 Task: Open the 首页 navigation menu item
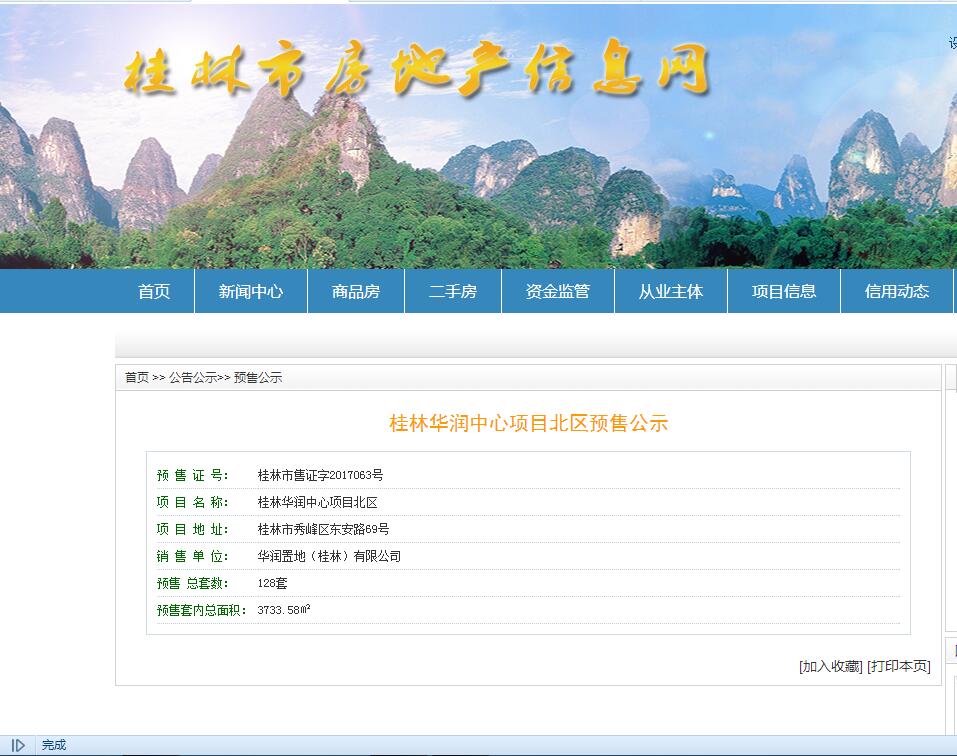[x=154, y=292]
